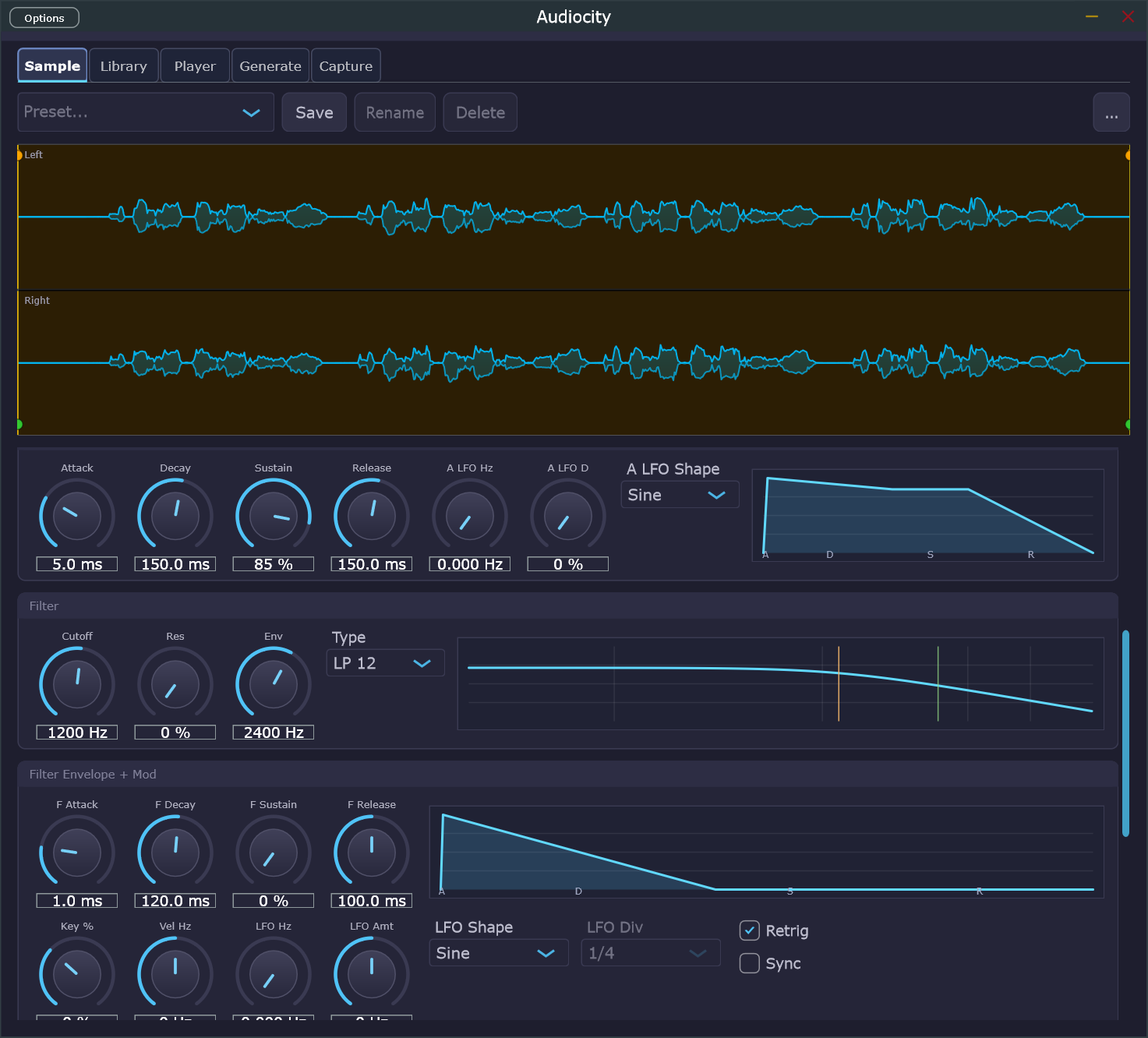Click the A LFO Hz knob
Screen dimensions: 1148x1038
[x=470, y=516]
